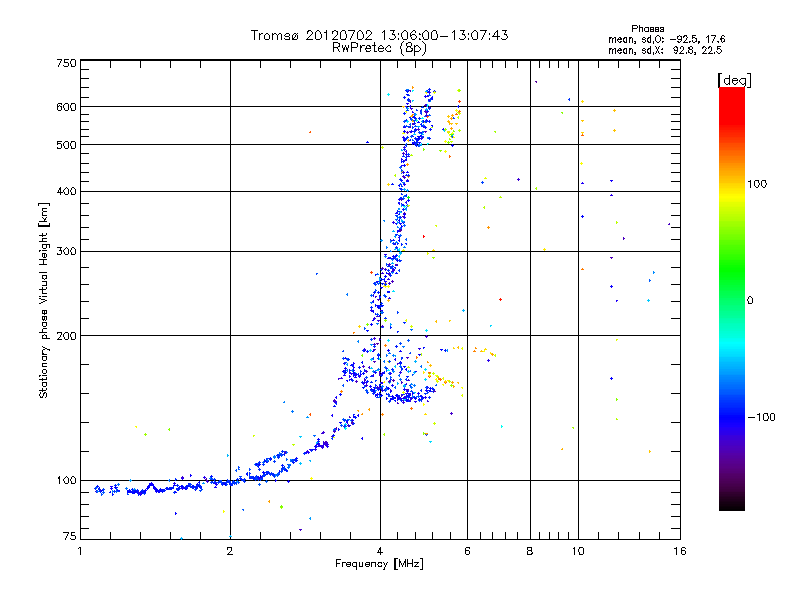Click the 'RwPretec (8p)' subtitle
Image resolution: width=800 pixels, height=600 pixels.
pos(379,48)
